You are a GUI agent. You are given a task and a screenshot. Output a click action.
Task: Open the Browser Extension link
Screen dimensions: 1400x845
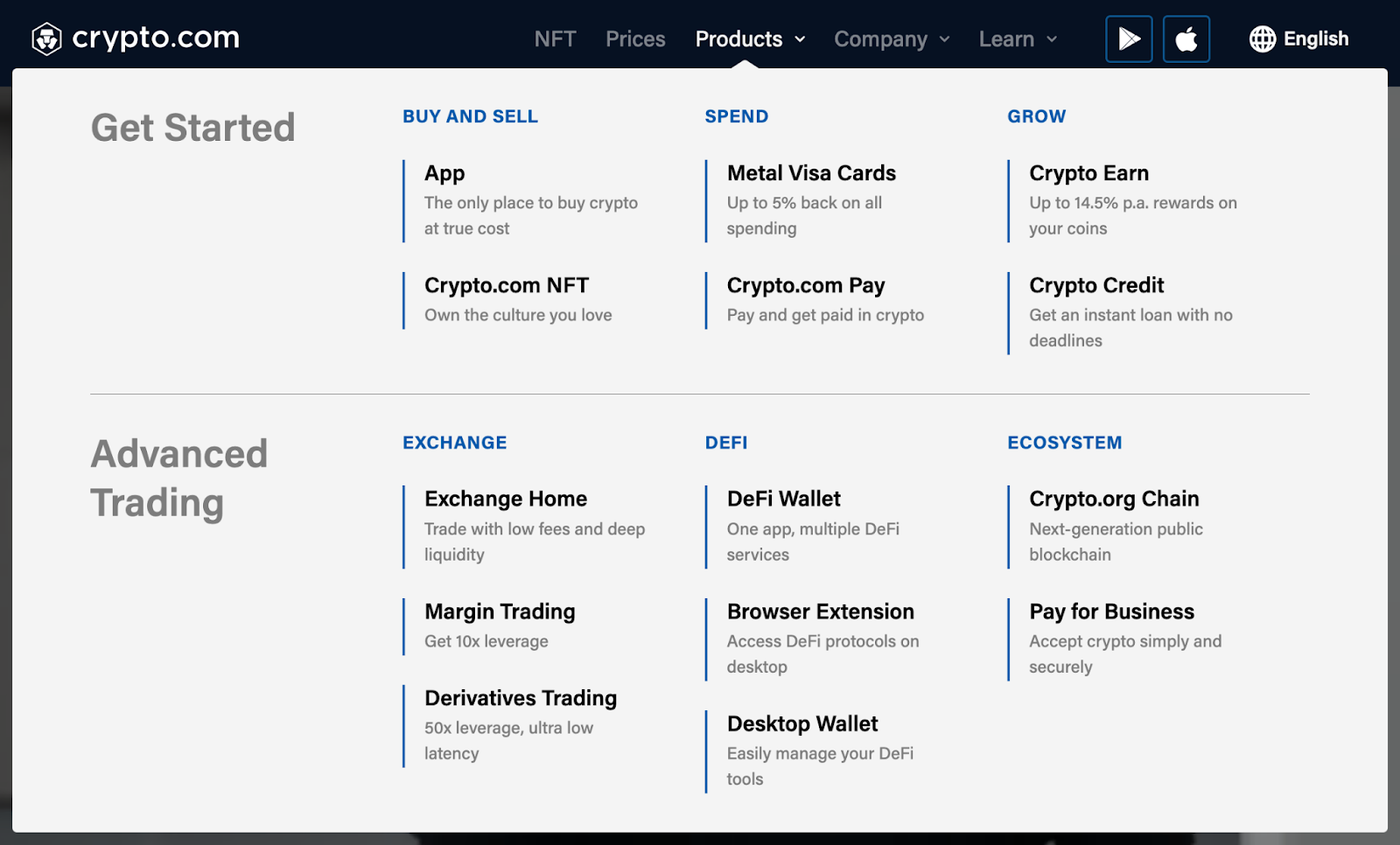(x=820, y=611)
